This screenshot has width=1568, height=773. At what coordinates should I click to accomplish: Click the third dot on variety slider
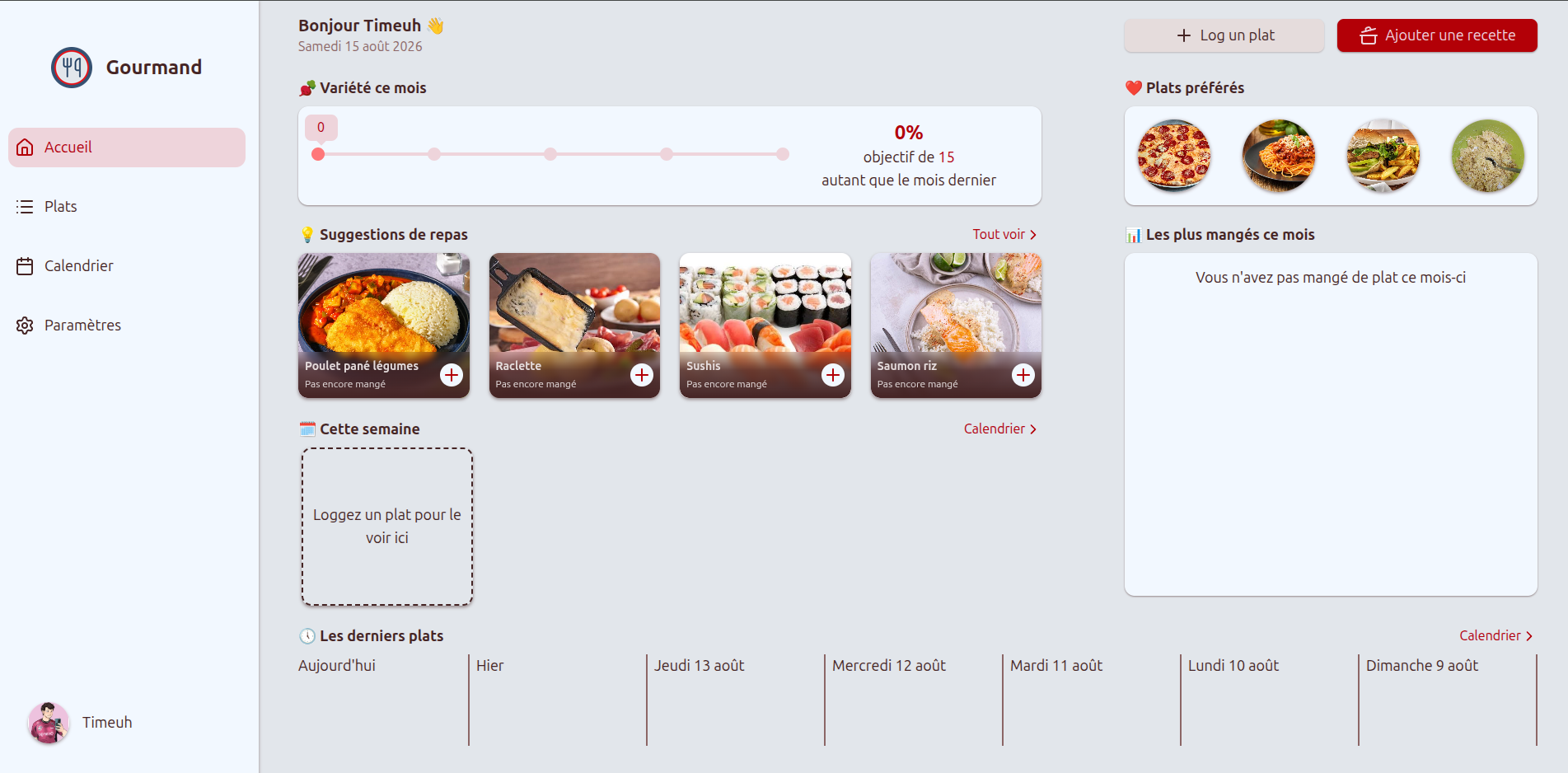click(550, 154)
